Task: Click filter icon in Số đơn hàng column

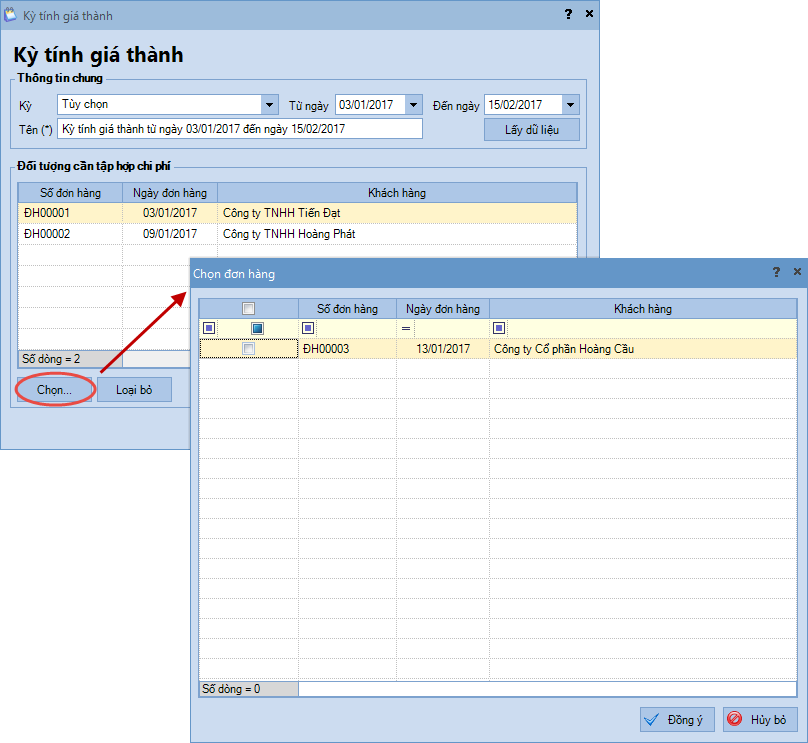Action: (x=307, y=328)
